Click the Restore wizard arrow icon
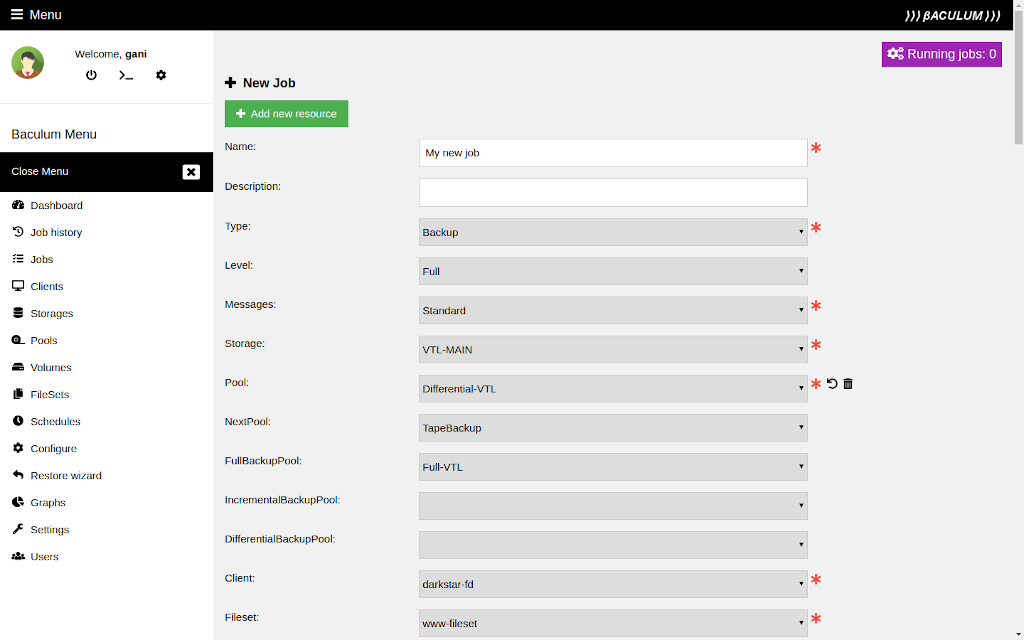 pos(18,475)
